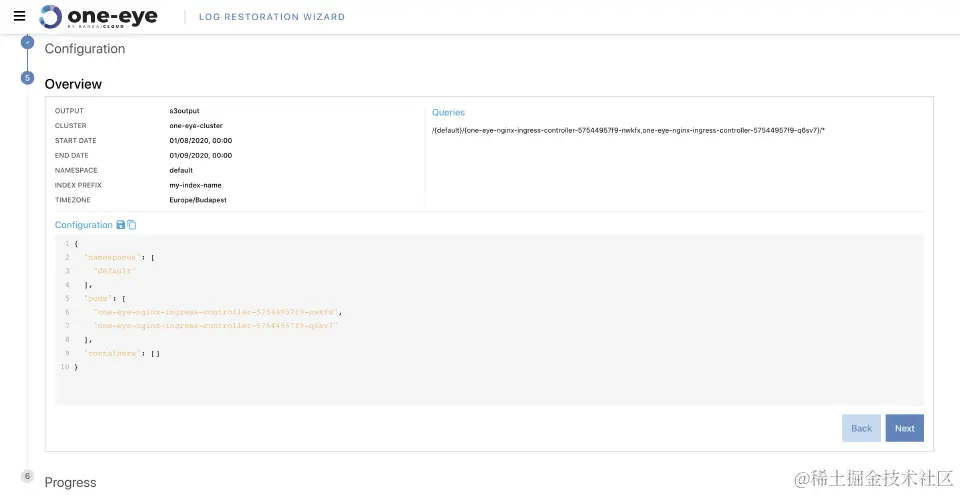Click the end date 01/09/2020, 00:00
Image resolution: width=960 pixels, height=495 pixels.
pyautogui.click(x=201, y=156)
